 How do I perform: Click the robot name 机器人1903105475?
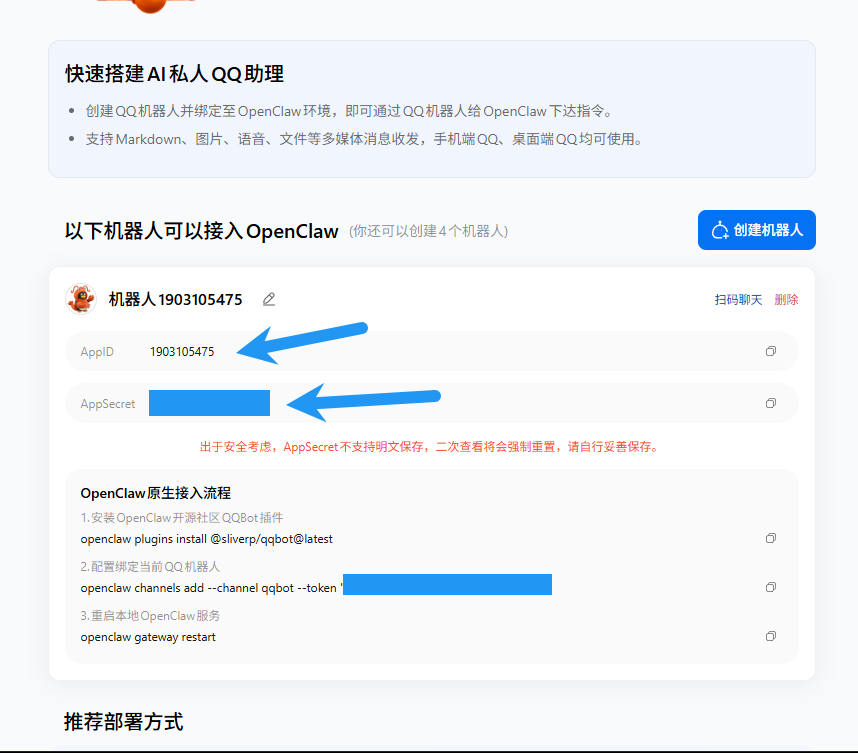click(175, 299)
